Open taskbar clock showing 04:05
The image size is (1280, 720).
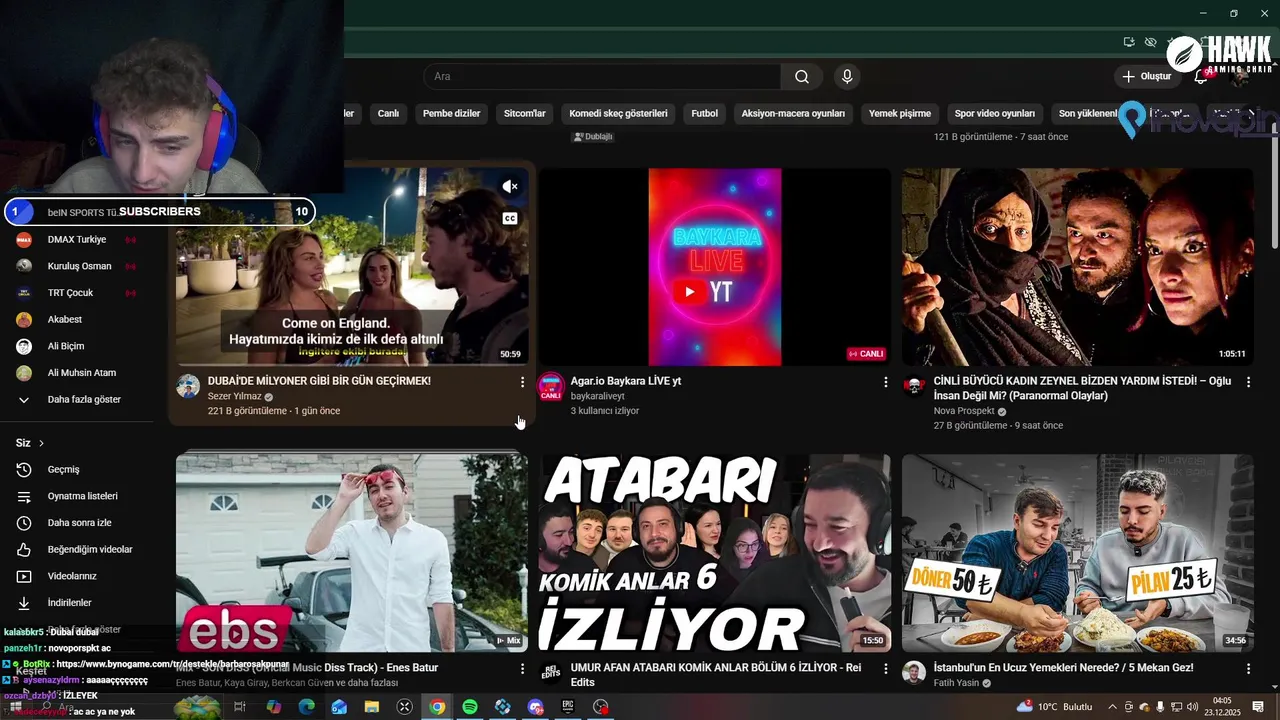(x=1222, y=707)
